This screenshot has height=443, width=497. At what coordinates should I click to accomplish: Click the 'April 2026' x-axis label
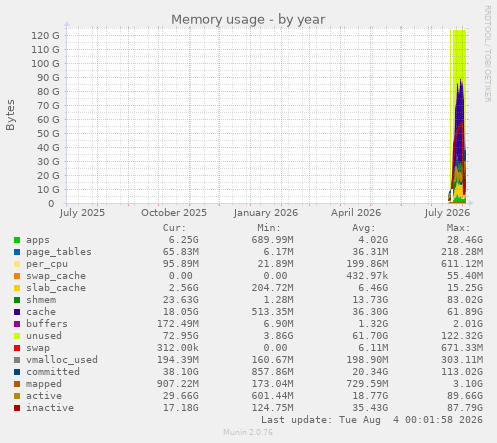[x=356, y=213]
